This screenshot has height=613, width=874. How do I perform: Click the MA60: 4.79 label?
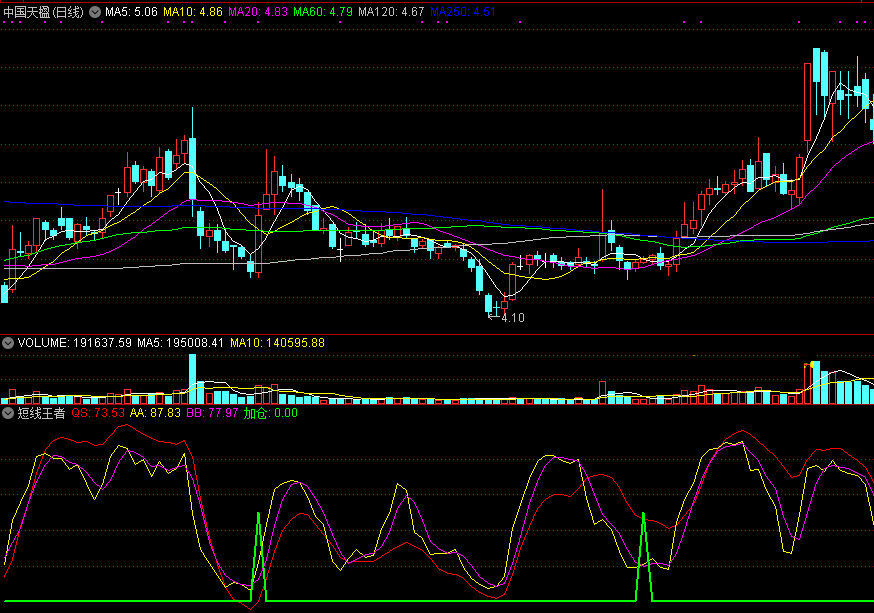(323, 12)
